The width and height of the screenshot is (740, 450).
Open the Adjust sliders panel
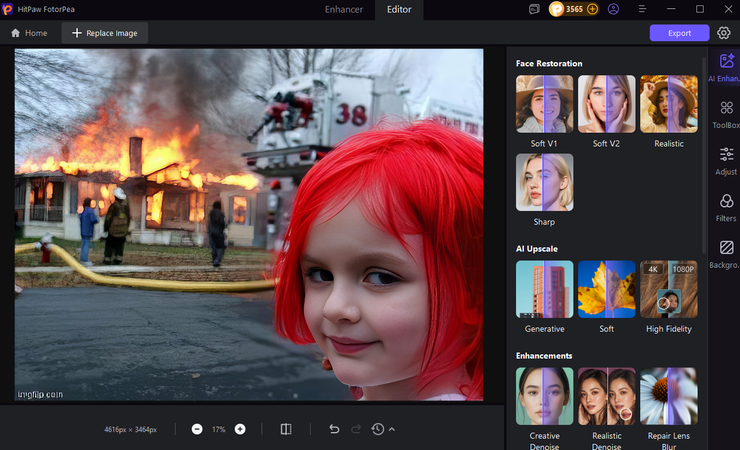coord(726,160)
